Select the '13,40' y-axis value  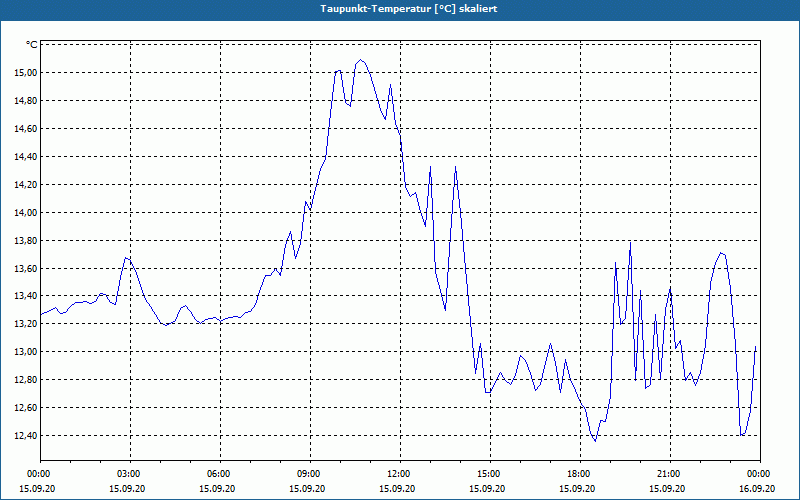tap(28, 296)
